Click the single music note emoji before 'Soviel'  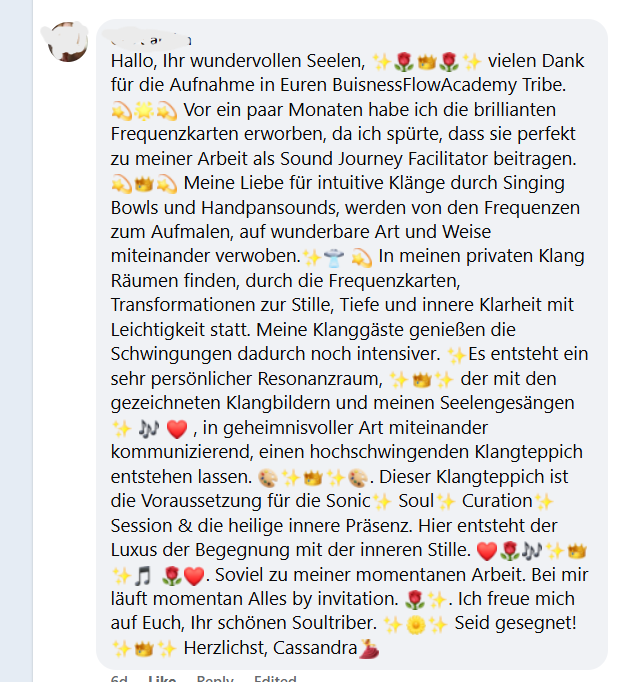[143, 576]
